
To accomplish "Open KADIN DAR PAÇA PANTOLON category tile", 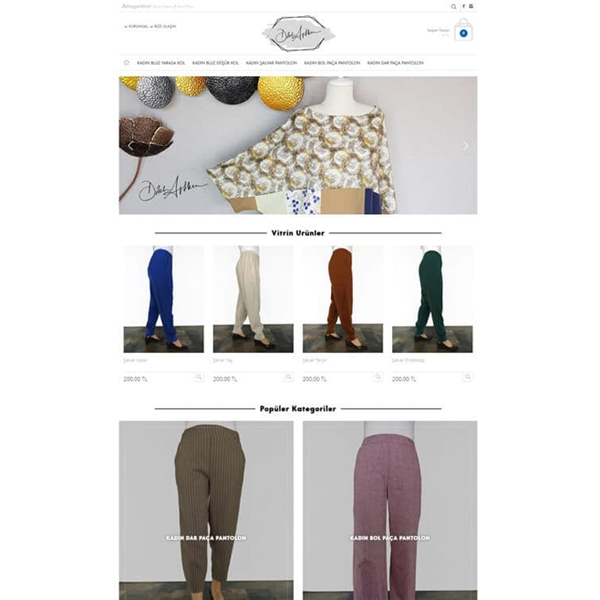I will pyautogui.click(x=206, y=510).
